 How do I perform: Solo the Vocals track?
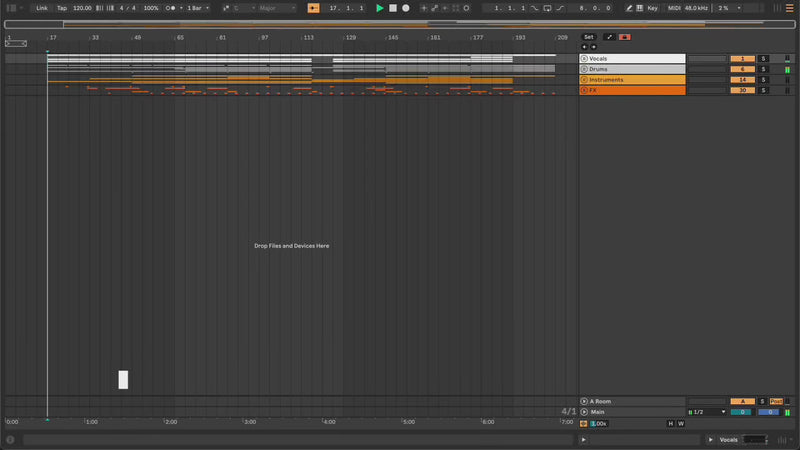click(x=762, y=59)
